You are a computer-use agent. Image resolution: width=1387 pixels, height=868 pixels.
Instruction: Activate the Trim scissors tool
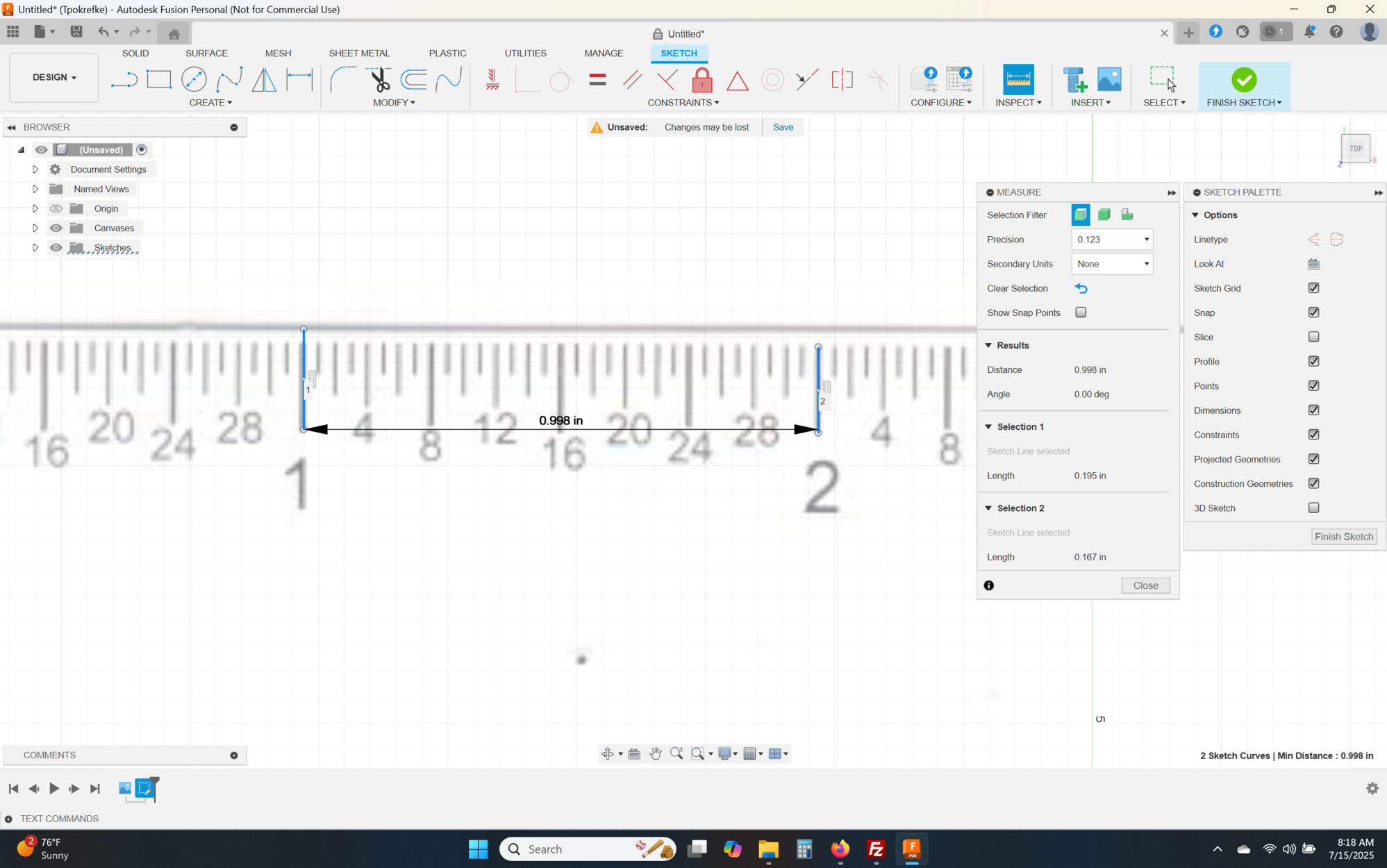tap(379, 79)
